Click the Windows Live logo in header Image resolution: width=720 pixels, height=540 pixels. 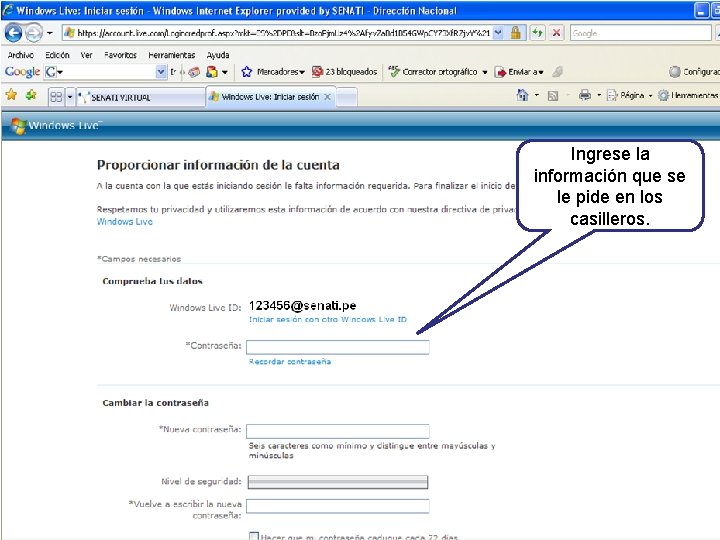pyautogui.click(x=56, y=125)
